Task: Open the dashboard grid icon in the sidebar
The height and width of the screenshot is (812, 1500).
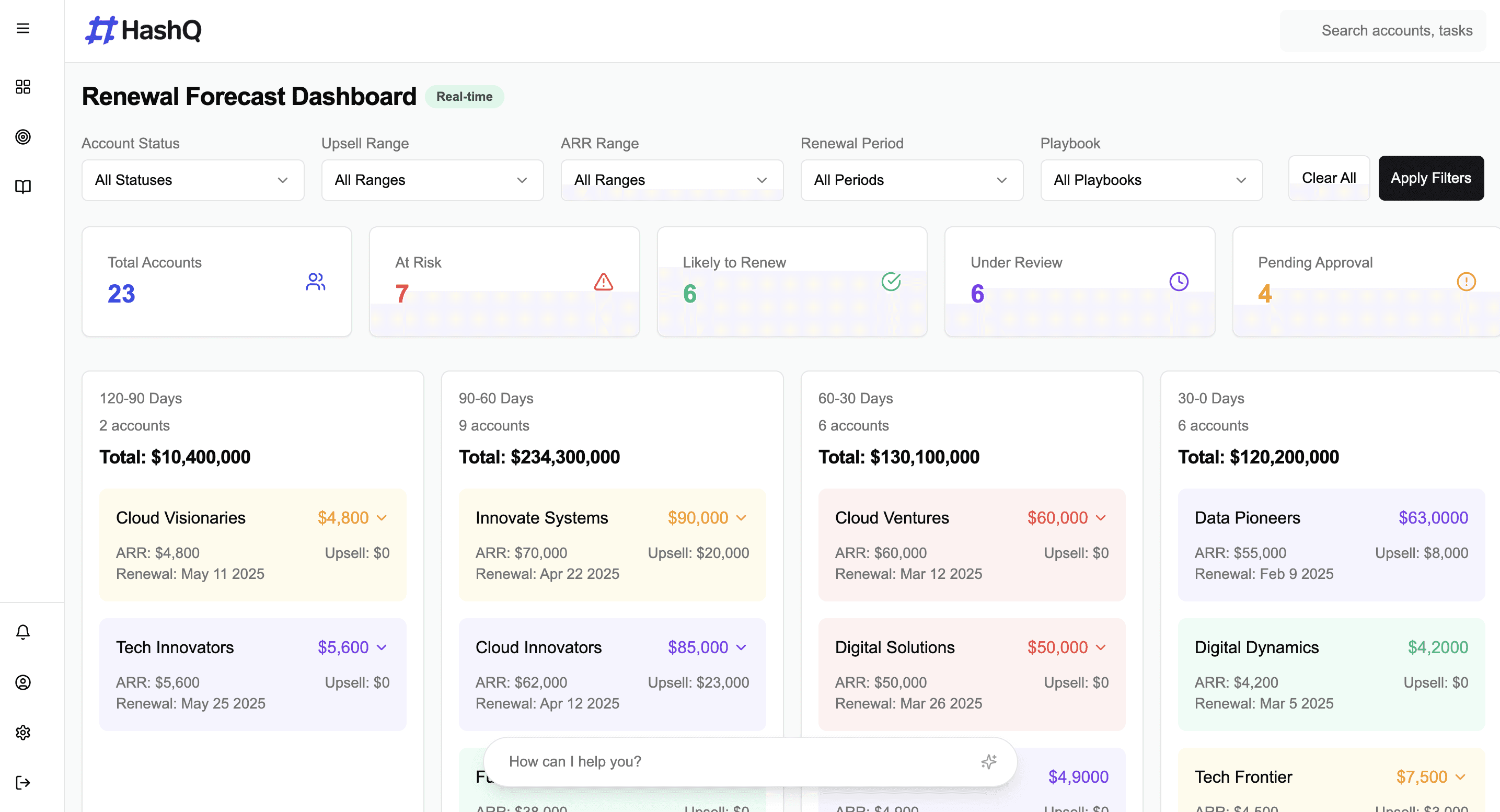Action: pos(22,87)
